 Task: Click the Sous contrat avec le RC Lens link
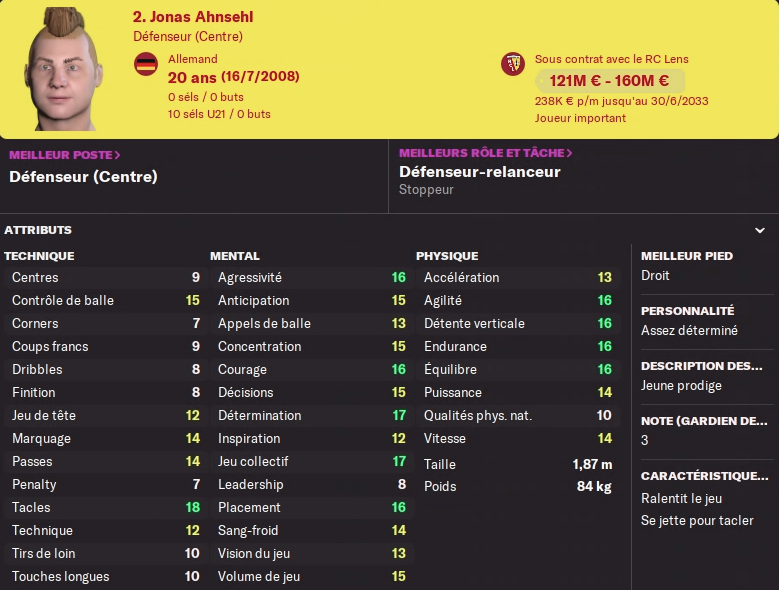pos(612,59)
